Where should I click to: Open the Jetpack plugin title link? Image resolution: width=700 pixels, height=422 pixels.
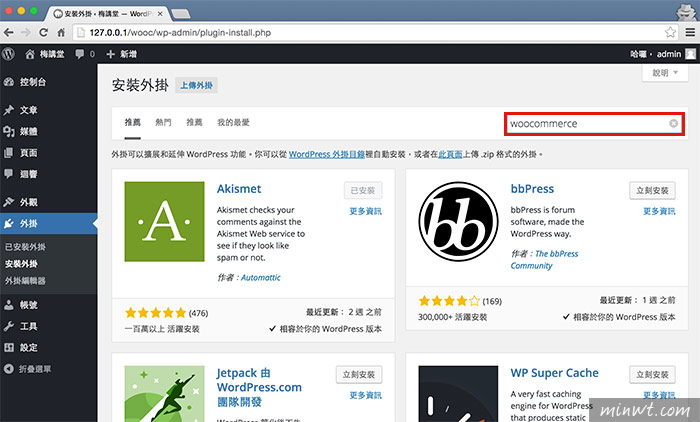259,388
